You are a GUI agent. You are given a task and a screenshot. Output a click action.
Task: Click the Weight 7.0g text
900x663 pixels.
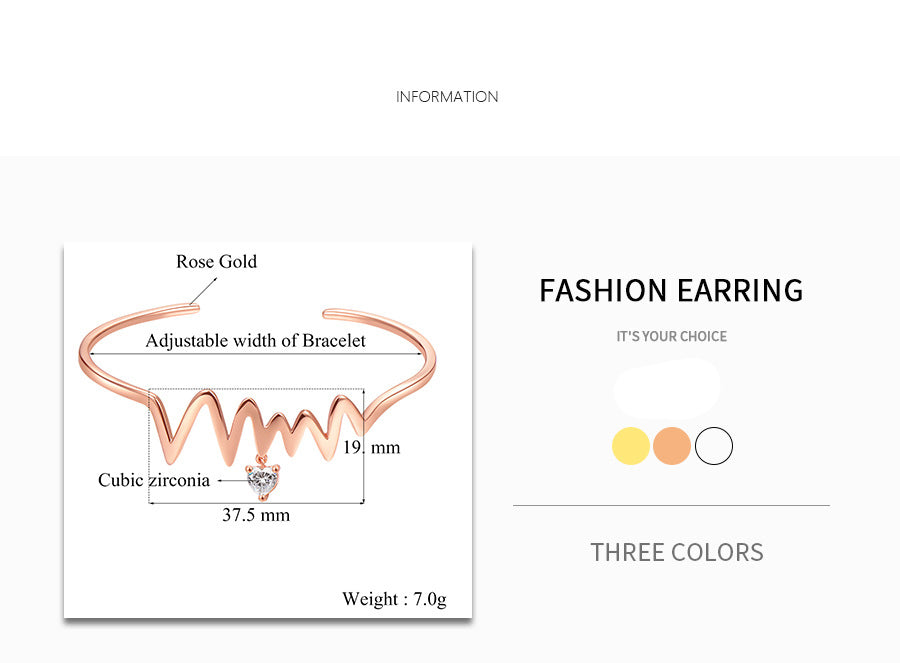[x=394, y=599]
